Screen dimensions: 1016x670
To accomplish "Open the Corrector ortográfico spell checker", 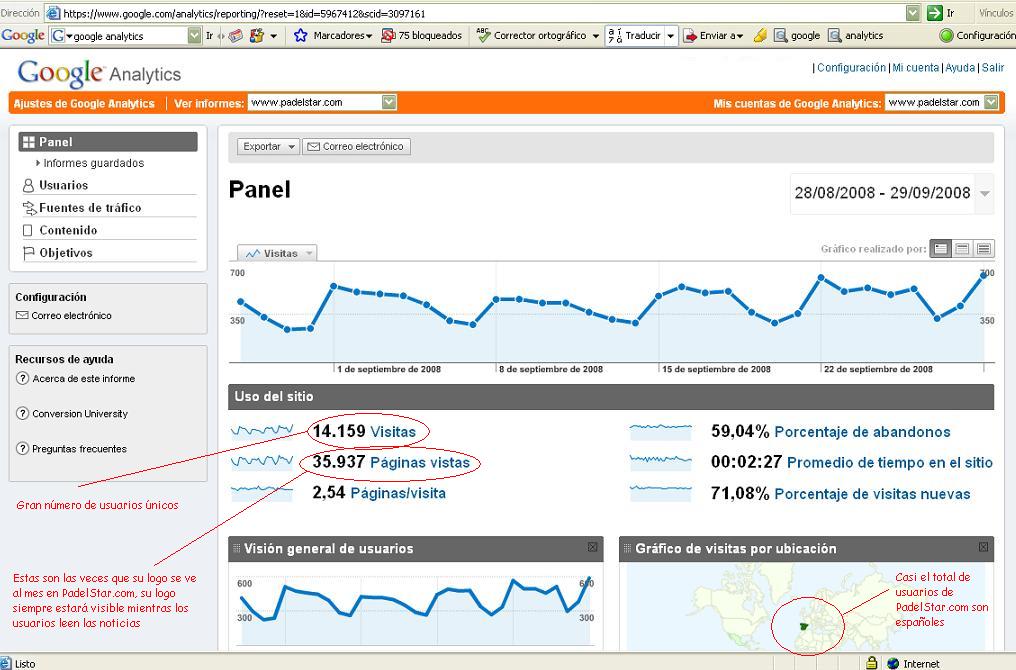I will pos(531,36).
